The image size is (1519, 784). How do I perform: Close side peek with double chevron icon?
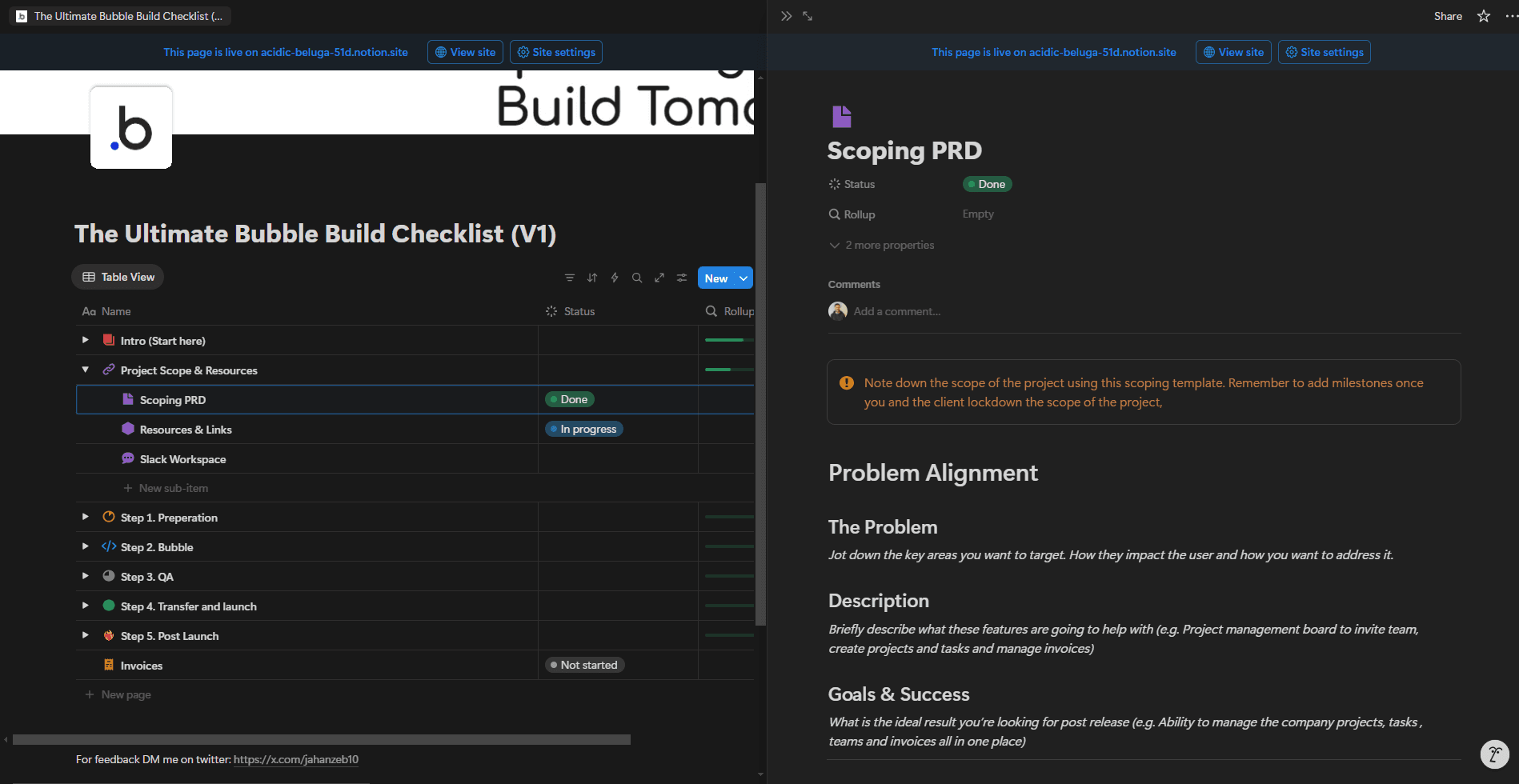(x=787, y=16)
